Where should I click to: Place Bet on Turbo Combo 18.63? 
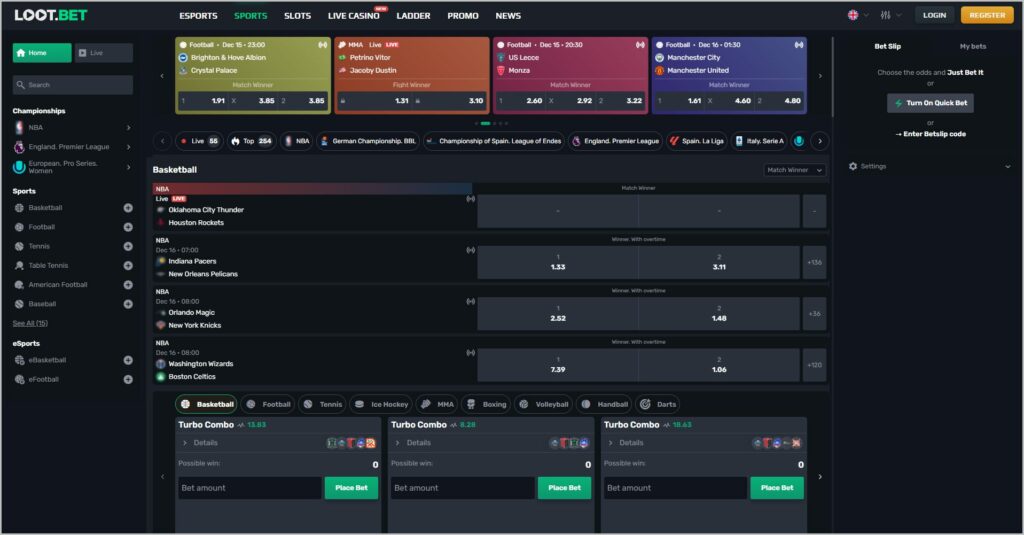[777, 488]
